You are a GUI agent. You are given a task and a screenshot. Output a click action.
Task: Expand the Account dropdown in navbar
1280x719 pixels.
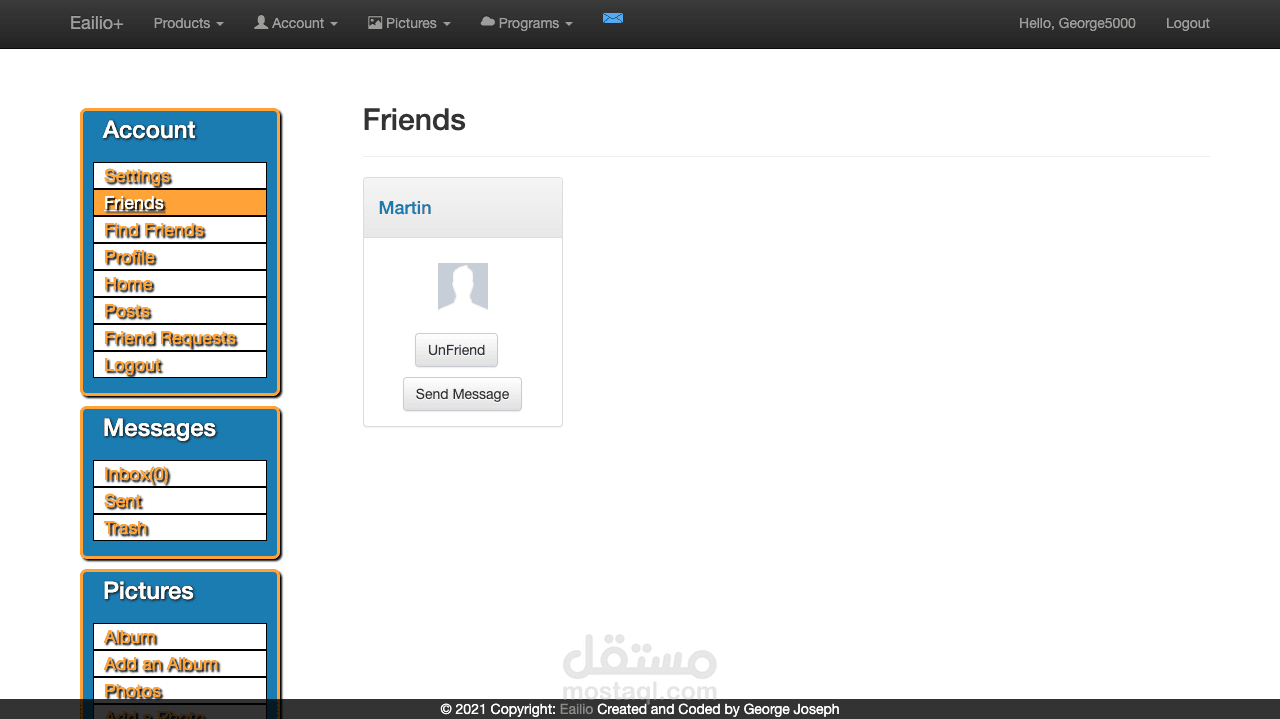tap(296, 23)
